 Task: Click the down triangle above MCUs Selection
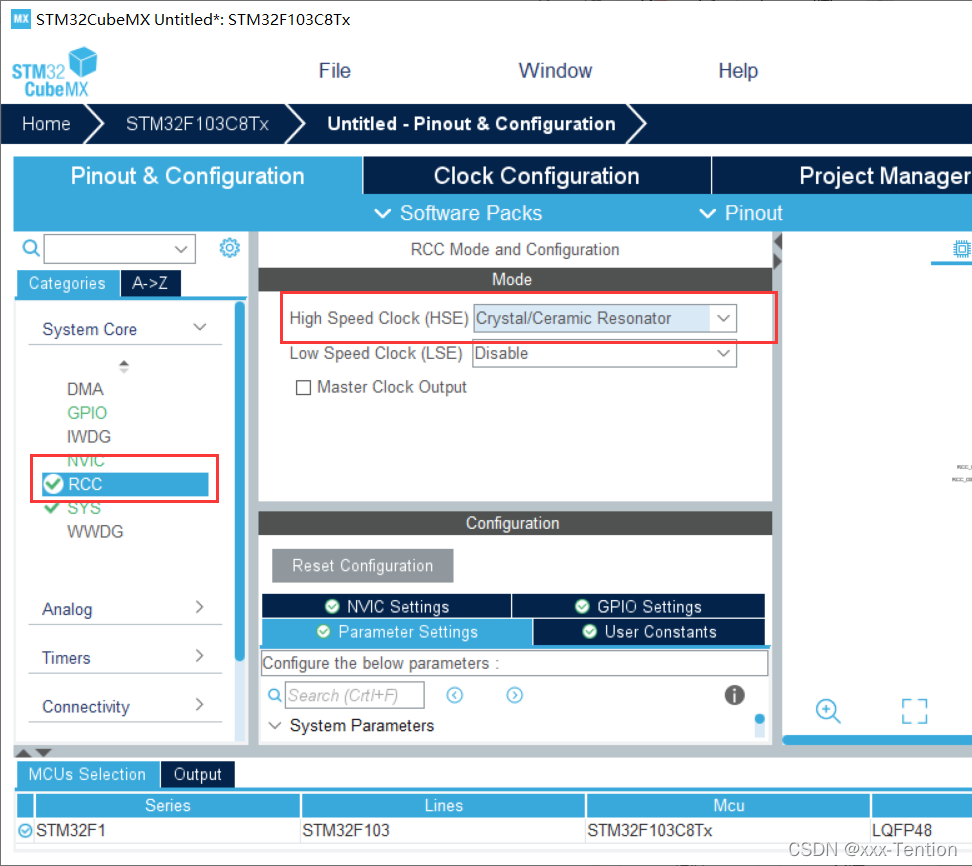click(43, 753)
